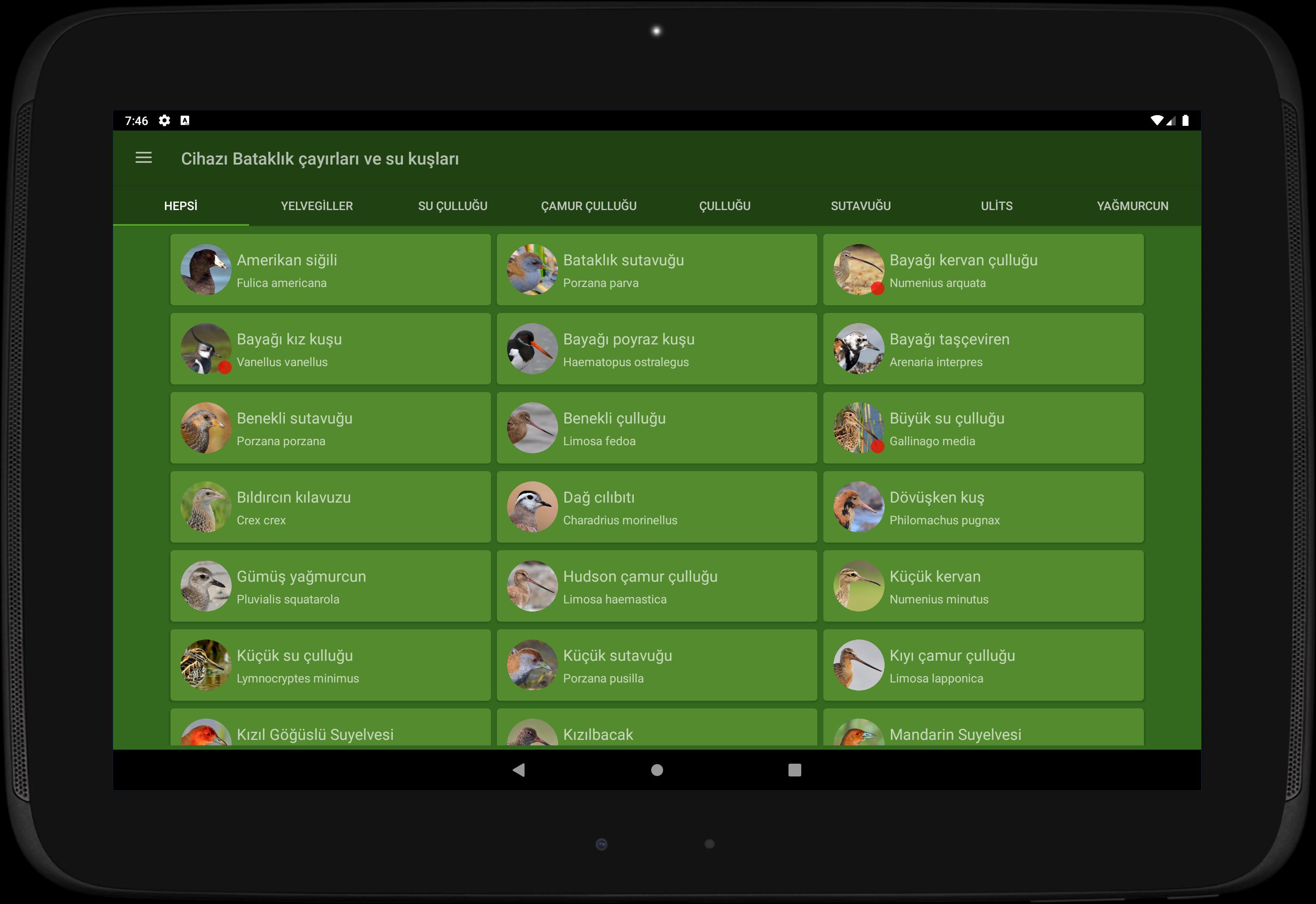Select the Porzana pusilla text

(x=603, y=679)
